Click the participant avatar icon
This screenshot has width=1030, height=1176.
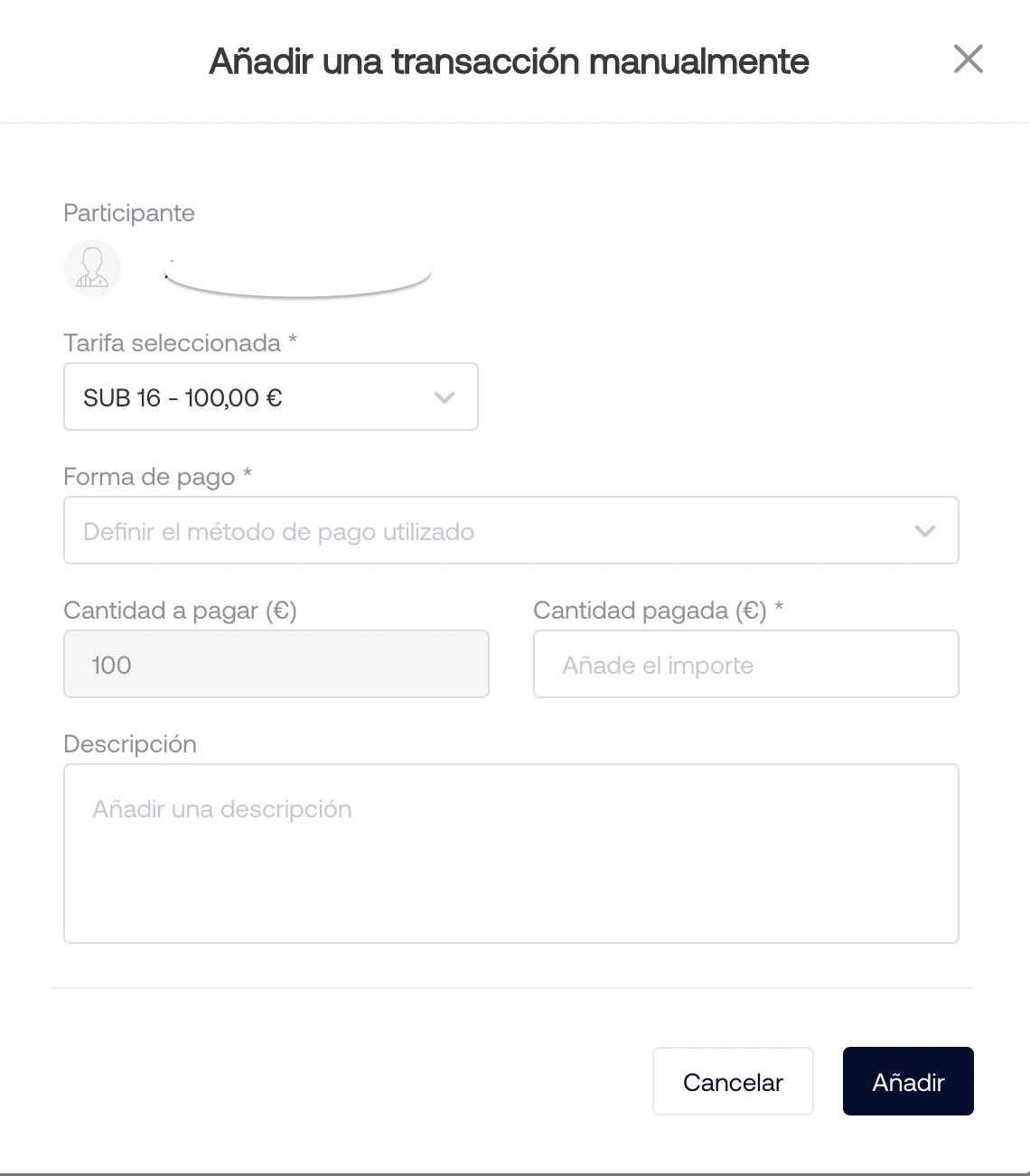(x=92, y=268)
